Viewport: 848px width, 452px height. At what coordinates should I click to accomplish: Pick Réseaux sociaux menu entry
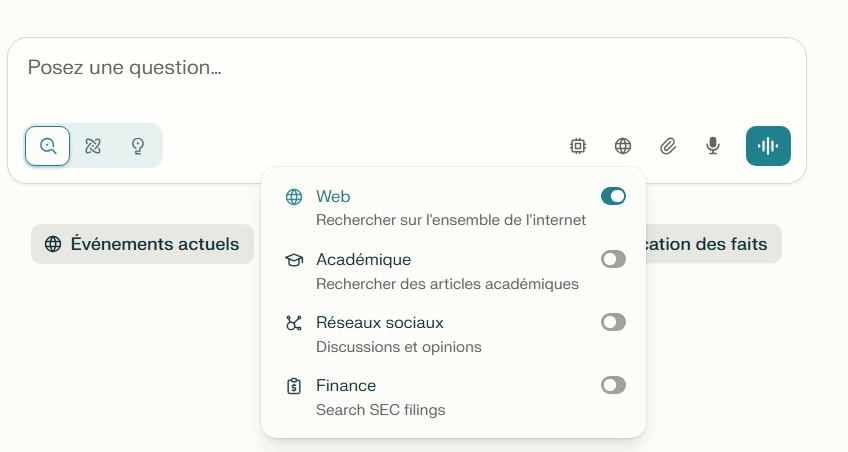[453, 334]
